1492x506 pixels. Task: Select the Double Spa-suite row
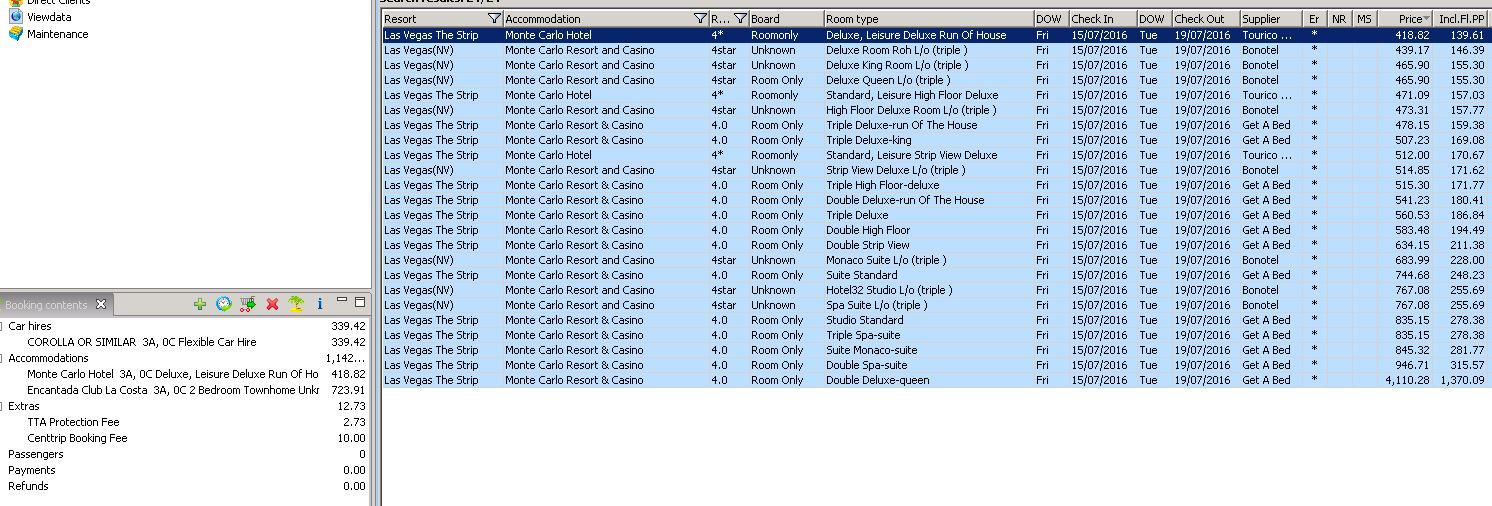tap(937, 365)
